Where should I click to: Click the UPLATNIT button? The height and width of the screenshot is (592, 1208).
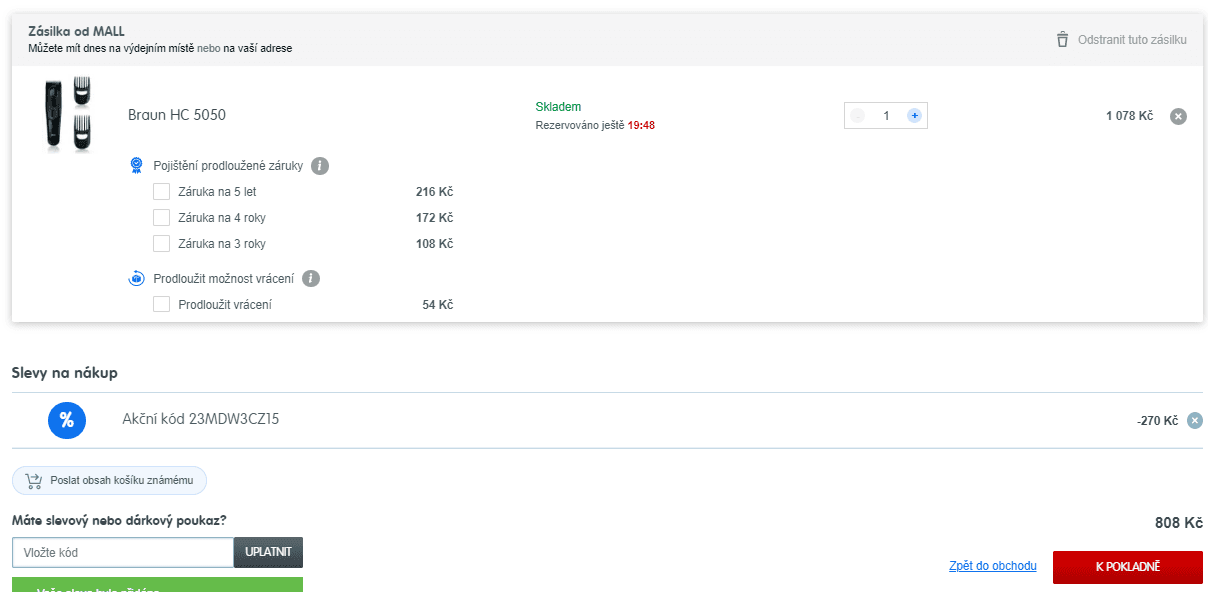(x=268, y=553)
